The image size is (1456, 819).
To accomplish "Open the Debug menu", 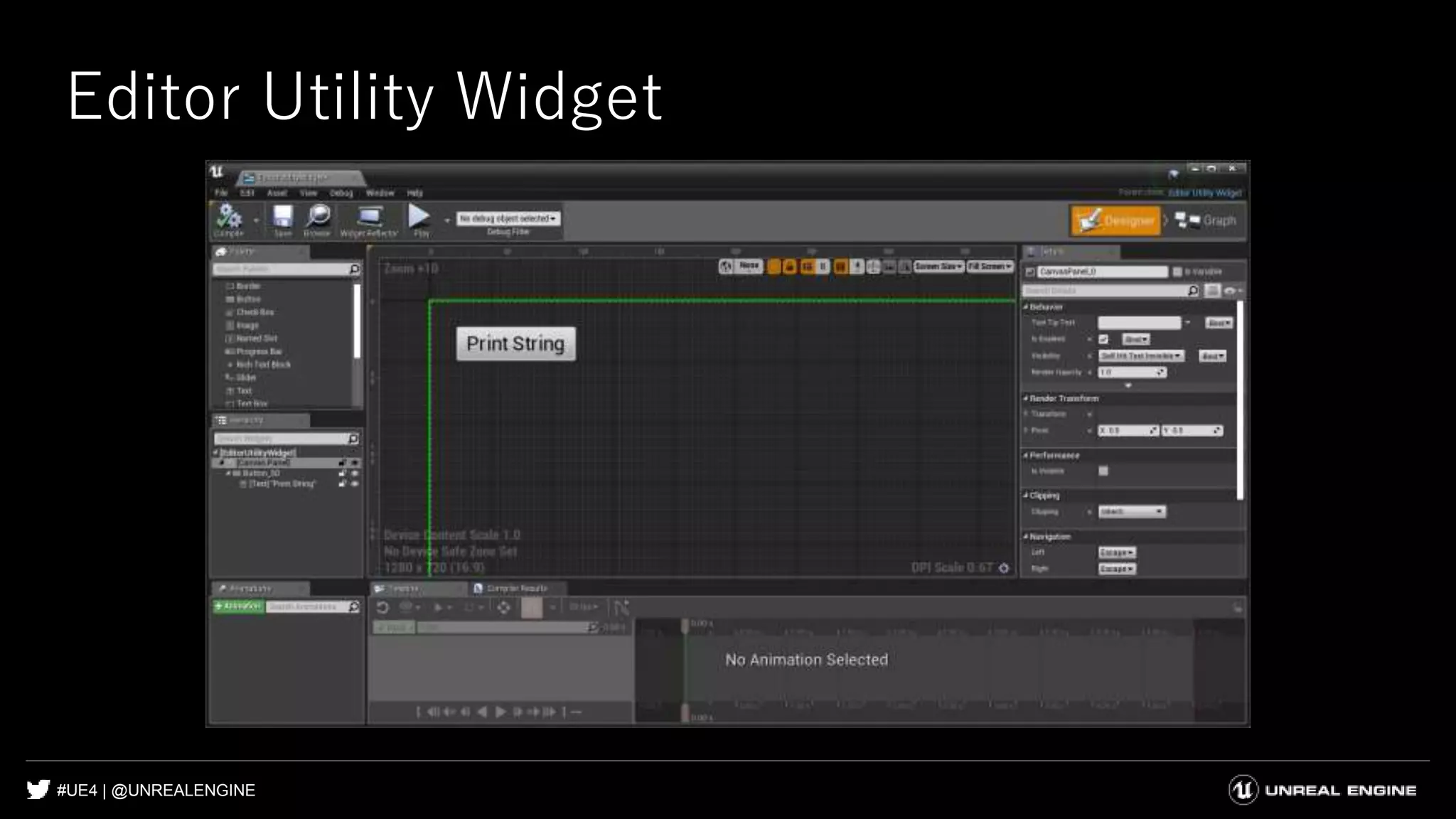I will pyautogui.click(x=341, y=193).
